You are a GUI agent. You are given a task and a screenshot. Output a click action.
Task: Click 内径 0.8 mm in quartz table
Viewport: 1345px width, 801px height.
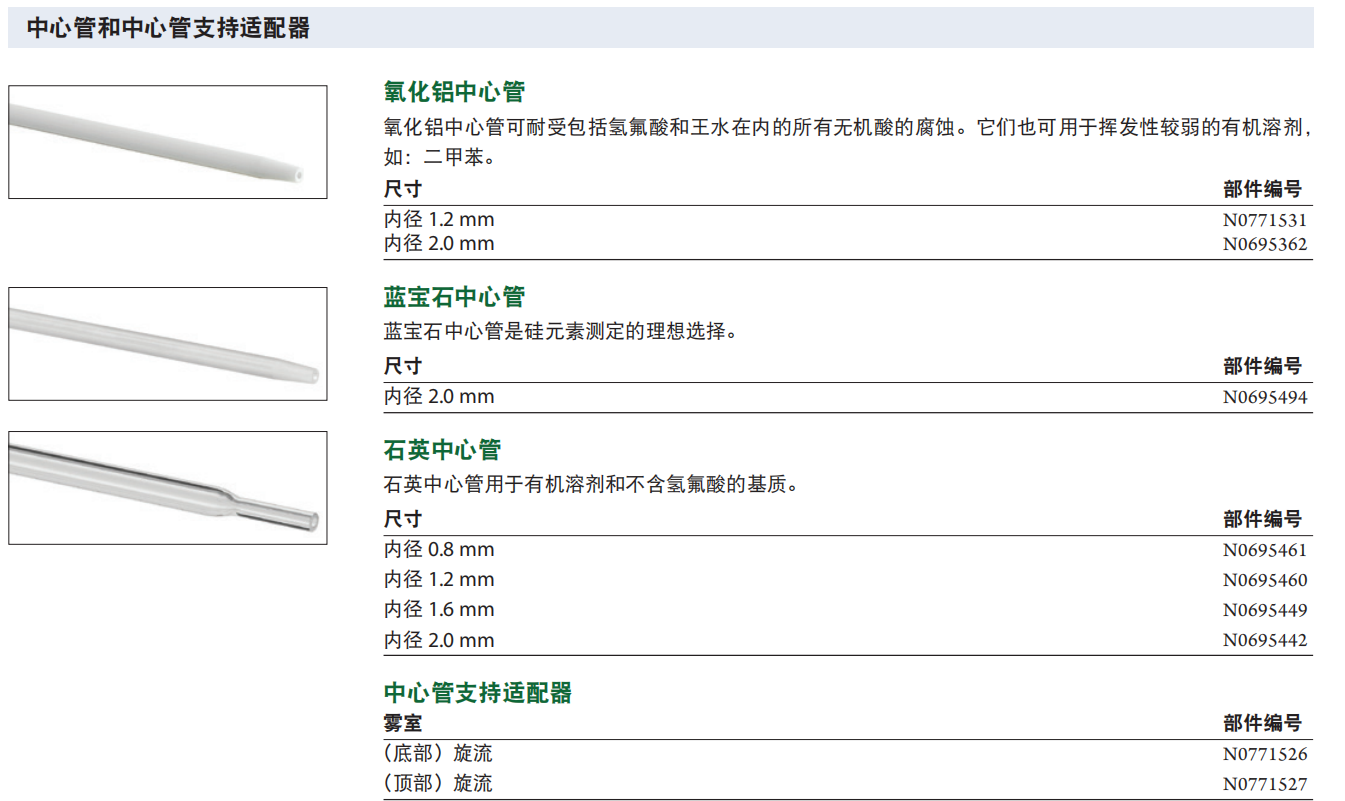[x=439, y=550]
